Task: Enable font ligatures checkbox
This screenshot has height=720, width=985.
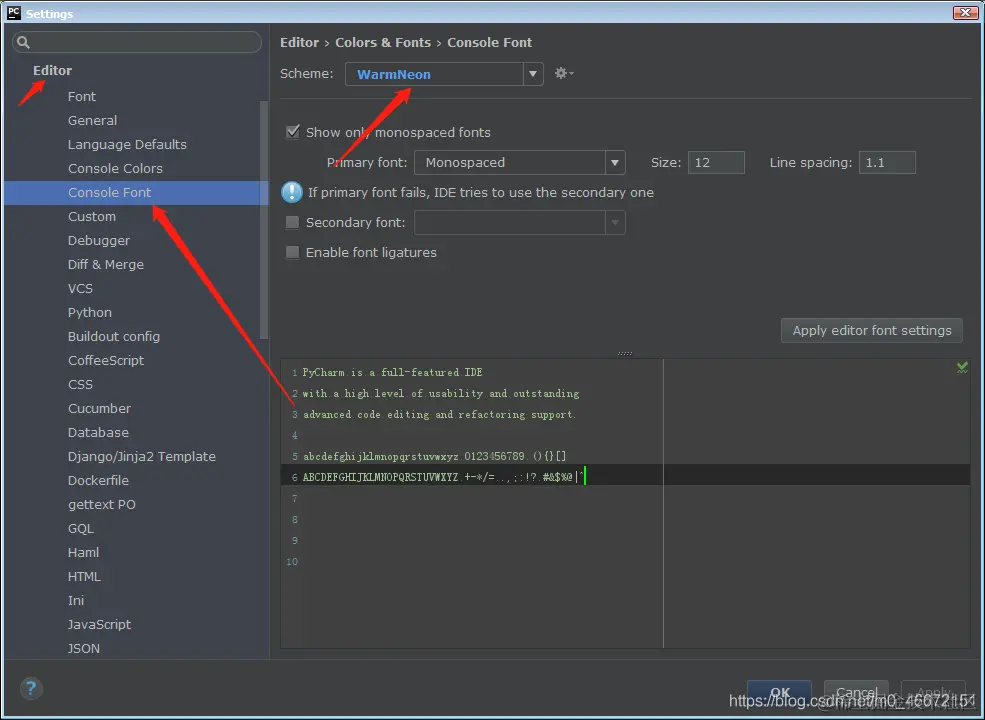Action: coord(292,252)
